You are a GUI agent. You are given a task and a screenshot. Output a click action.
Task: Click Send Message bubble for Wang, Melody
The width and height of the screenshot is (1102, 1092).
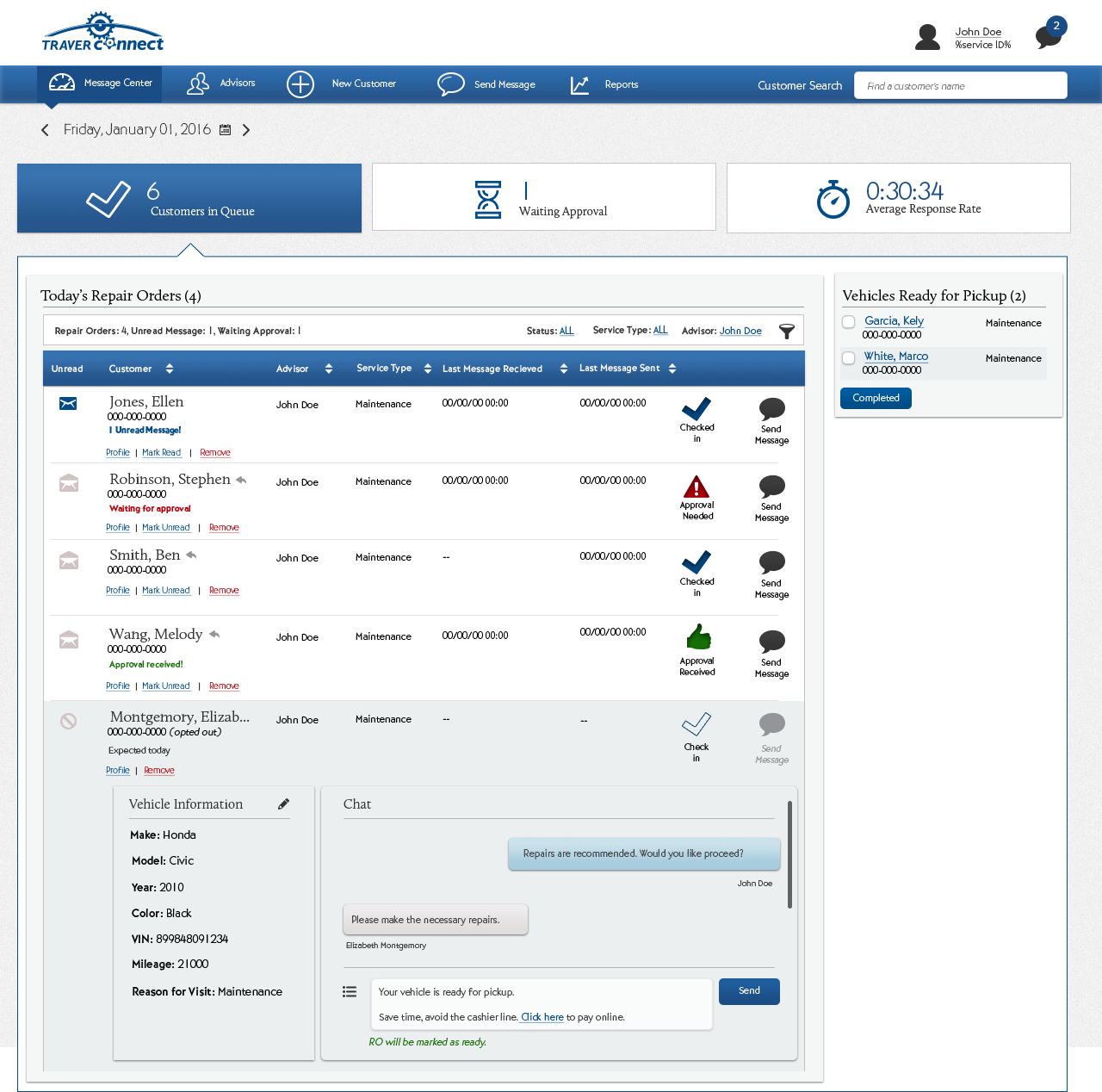[771, 642]
